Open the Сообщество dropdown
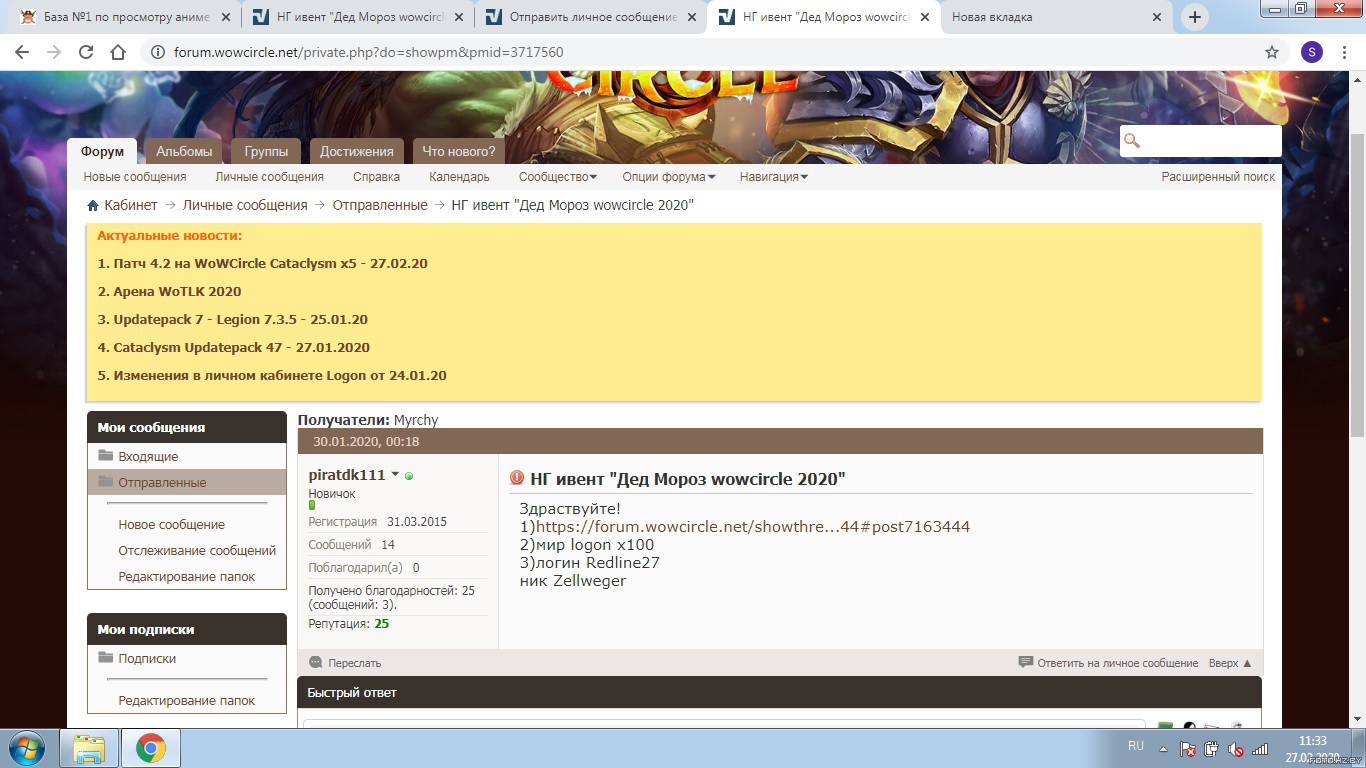The width and height of the screenshot is (1366, 768). [557, 177]
